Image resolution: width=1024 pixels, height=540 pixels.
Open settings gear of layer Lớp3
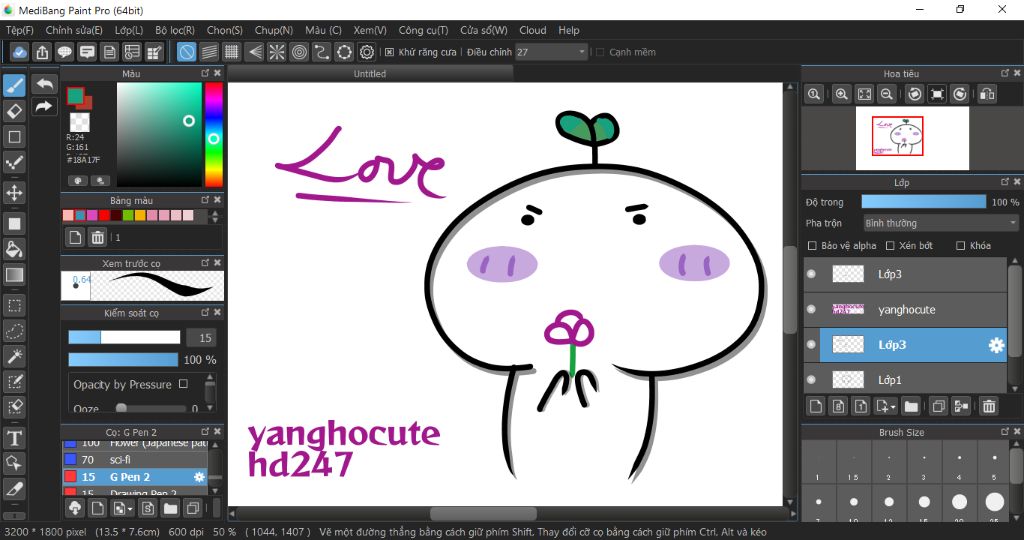(x=996, y=345)
